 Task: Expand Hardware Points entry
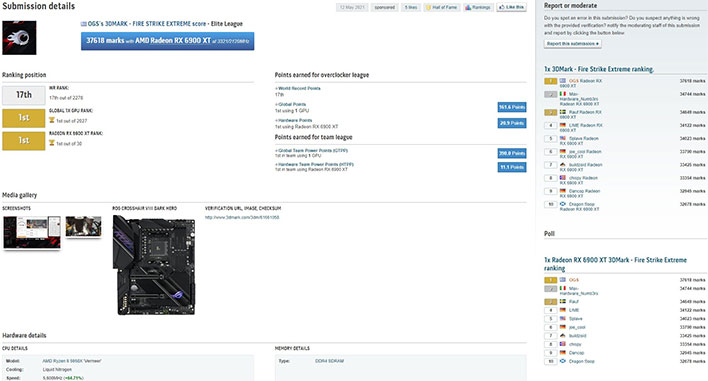point(293,121)
